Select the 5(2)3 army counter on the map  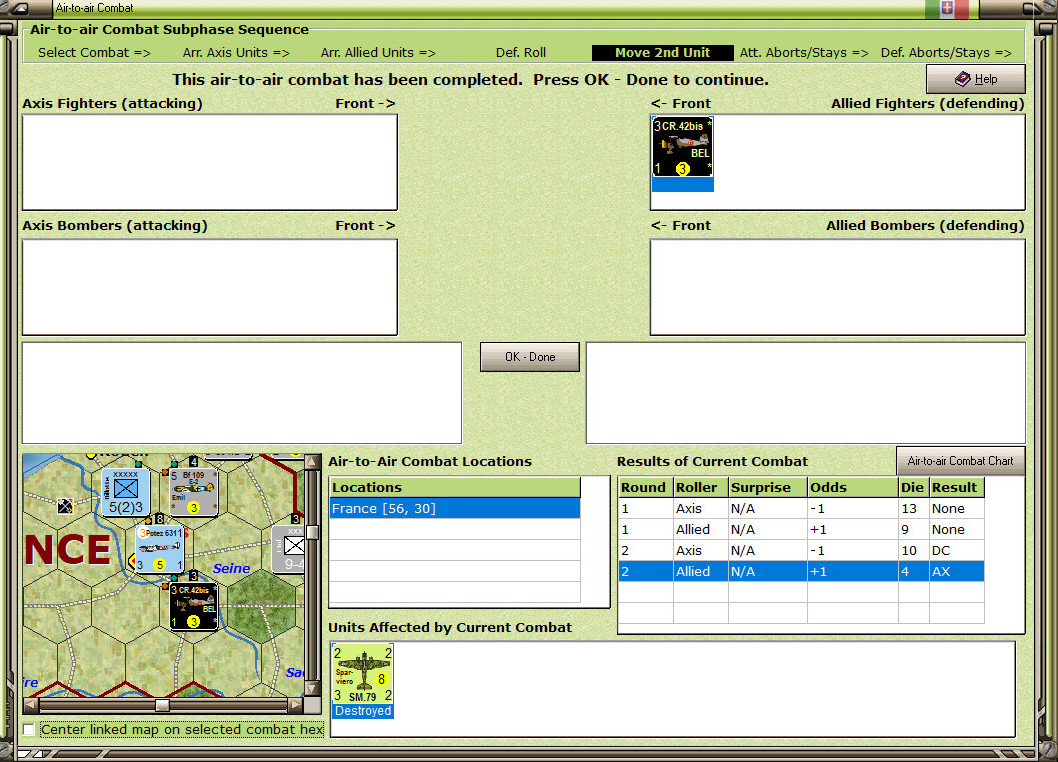[126, 492]
